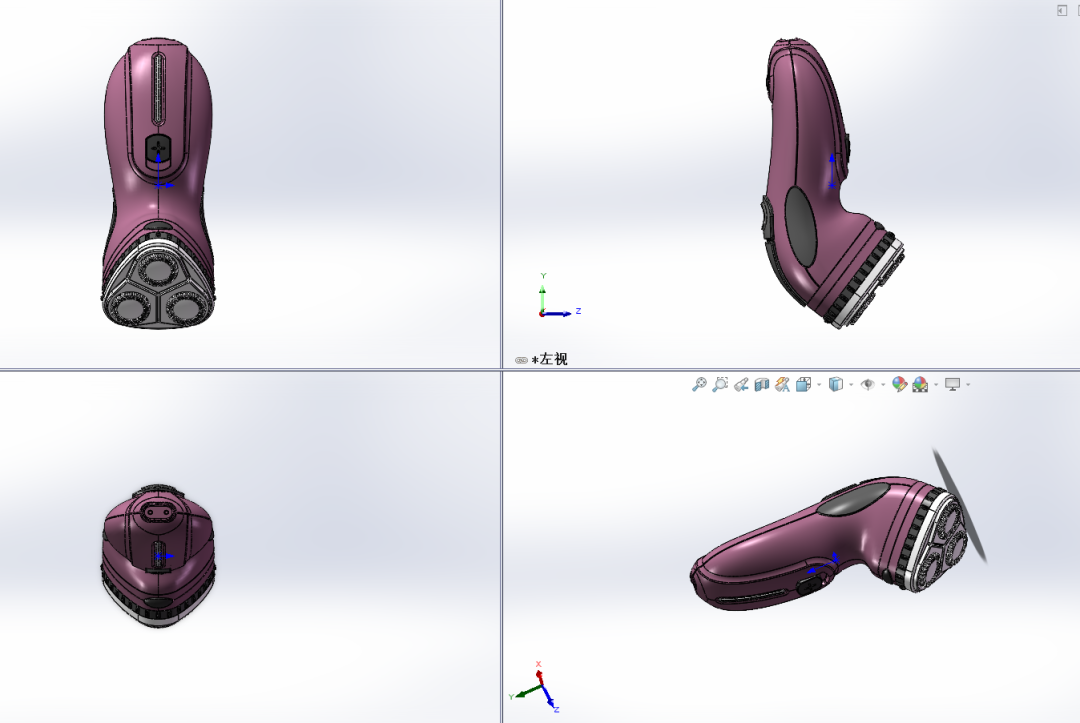Click the Apply Scene icon
Image resolution: width=1080 pixels, height=723 pixels.
pos(920,384)
